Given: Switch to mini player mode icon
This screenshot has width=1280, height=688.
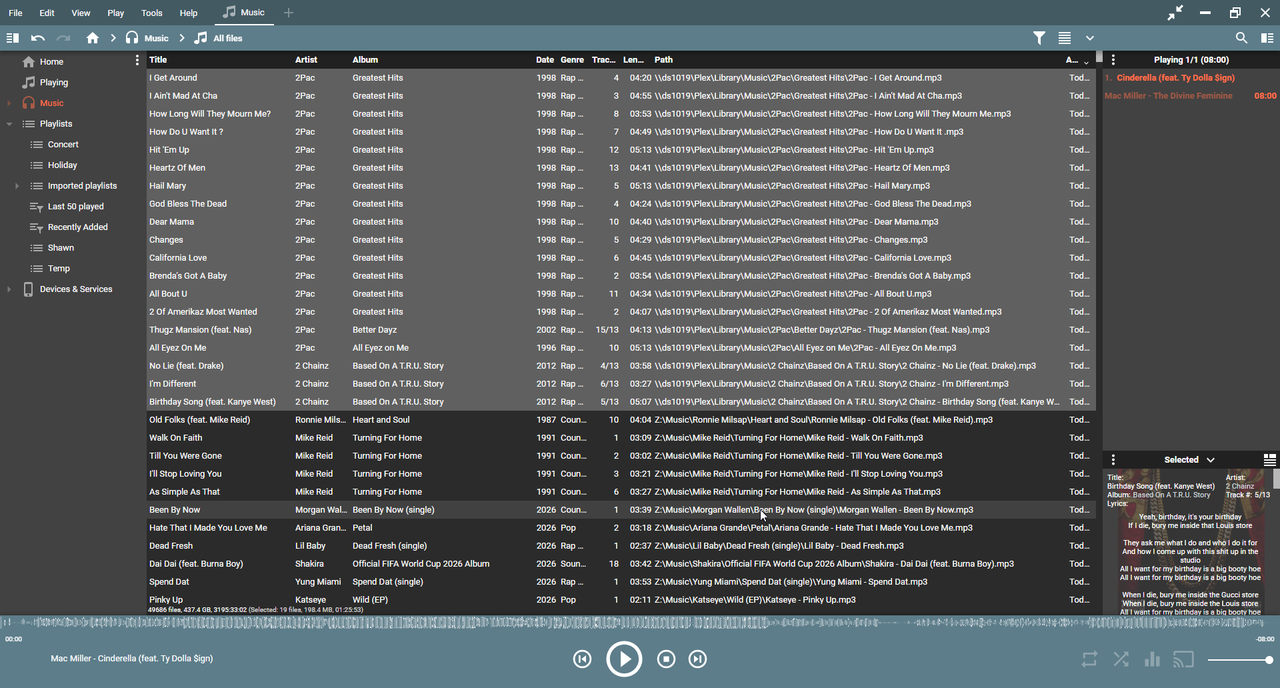Looking at the screenshot, I should click(1175, 13).
